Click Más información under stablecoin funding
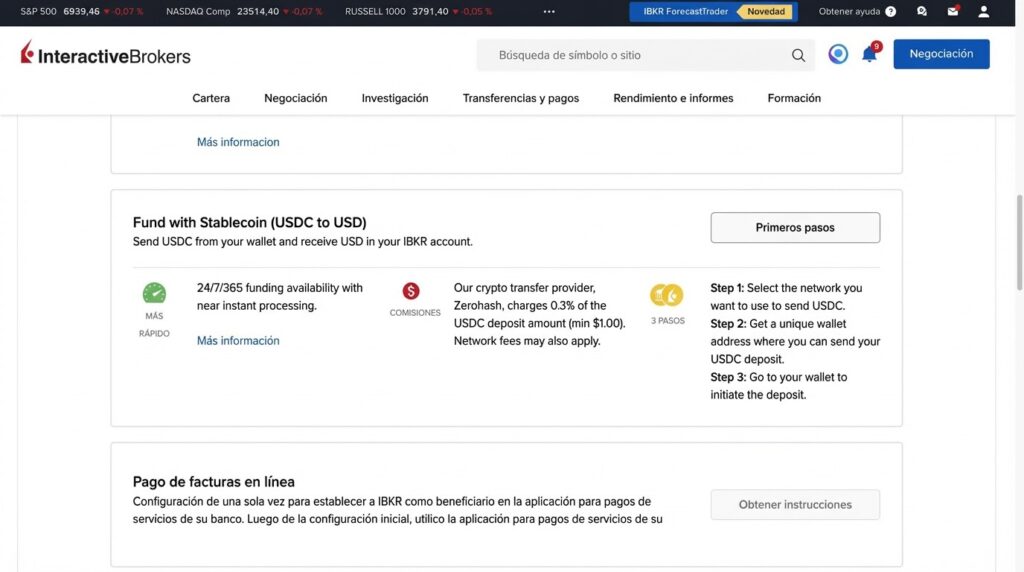The height and width of the screenshot is (572, 1024). point(238,341)
